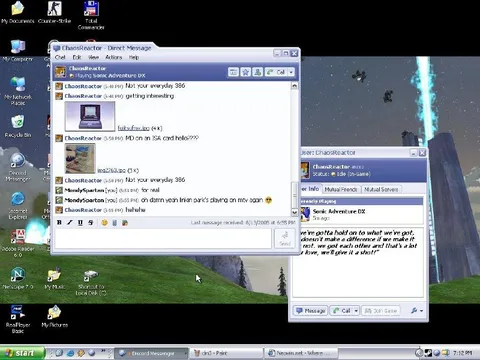Click the insert image icon in toolbar
The image size is (480, 360).
[125, 222]
